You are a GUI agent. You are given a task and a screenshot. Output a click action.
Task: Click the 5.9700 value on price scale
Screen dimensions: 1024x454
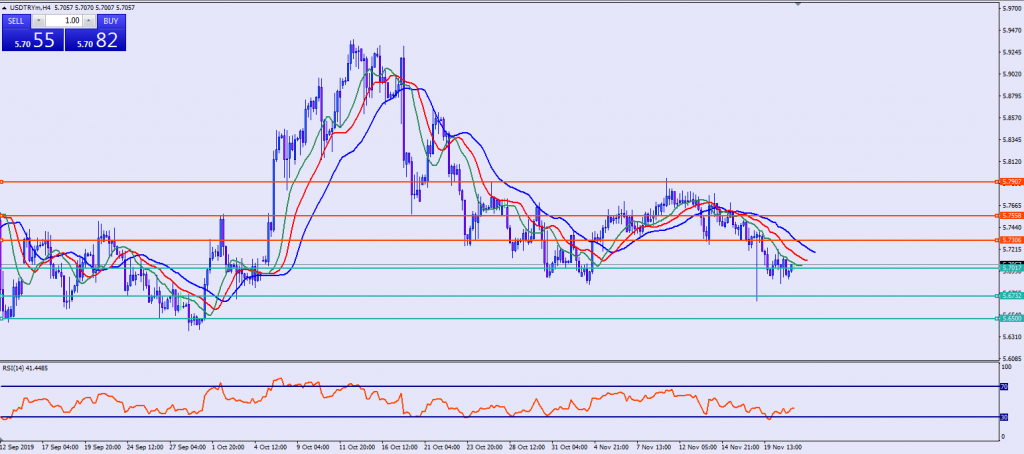[x=1011, y=8]
